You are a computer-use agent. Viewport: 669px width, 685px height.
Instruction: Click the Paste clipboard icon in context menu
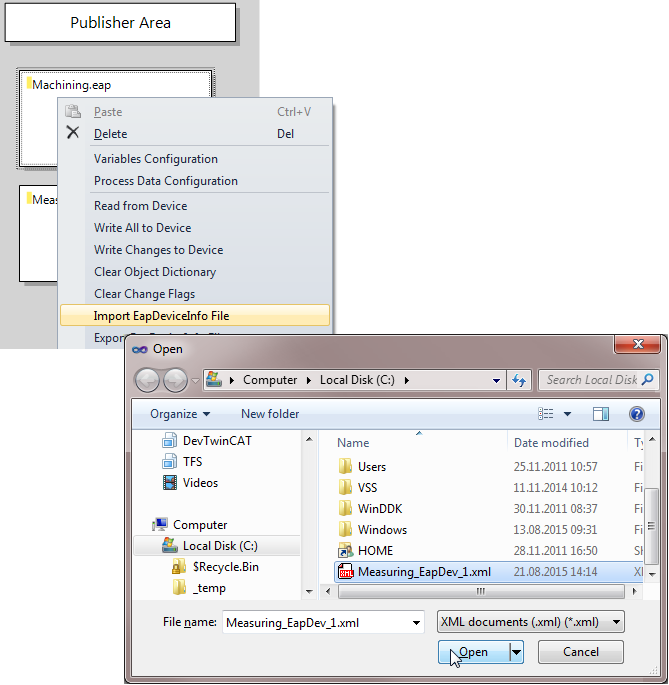pos(73,111)
